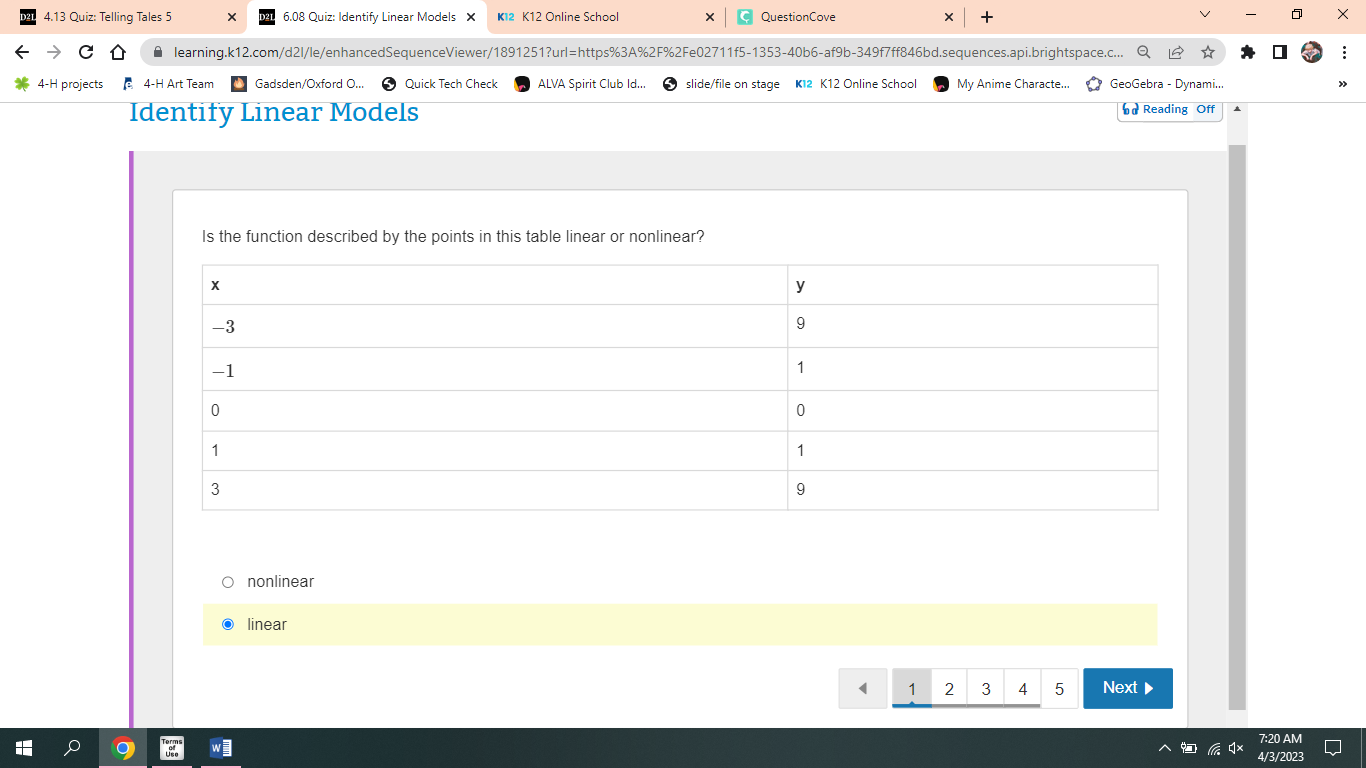Viewport: 1366px width, 768px height.
Task: Open the tab search dropdown arrow
Action: click(x=1204, y=16)
